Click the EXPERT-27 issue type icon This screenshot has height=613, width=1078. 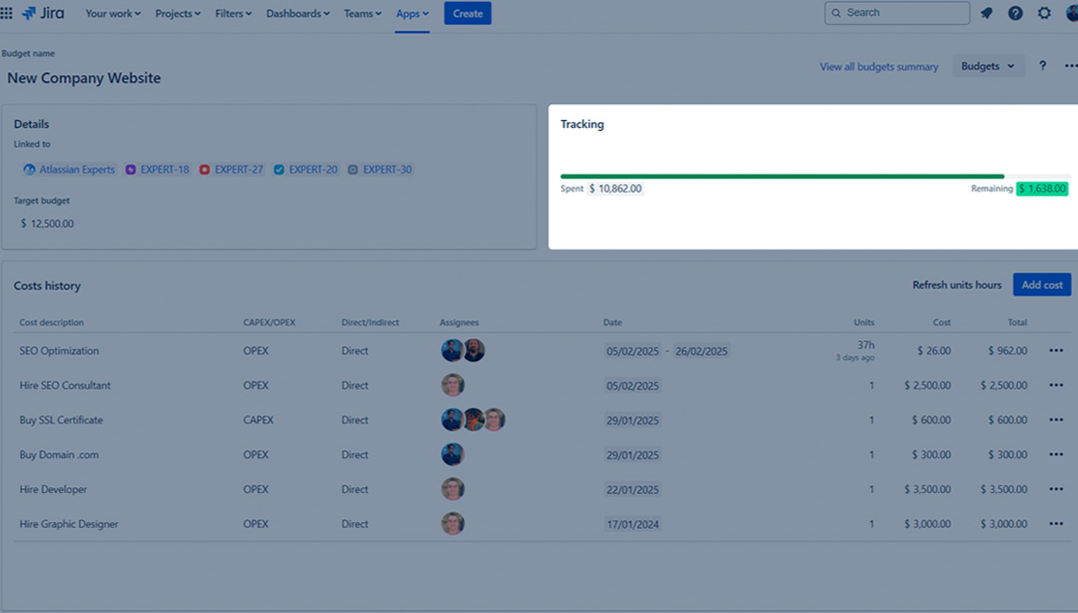205,169
